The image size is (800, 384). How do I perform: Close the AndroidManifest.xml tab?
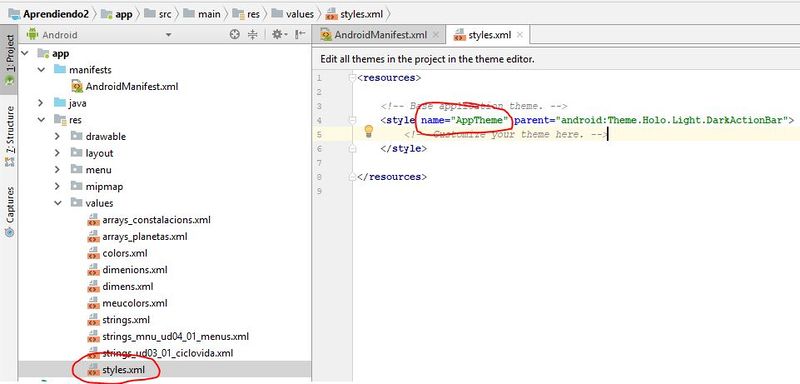pos(436,35)
